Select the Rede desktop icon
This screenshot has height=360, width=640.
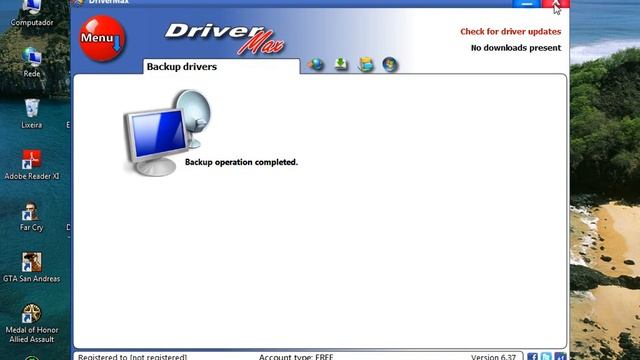pyautogui.click(x=32, y=62)
